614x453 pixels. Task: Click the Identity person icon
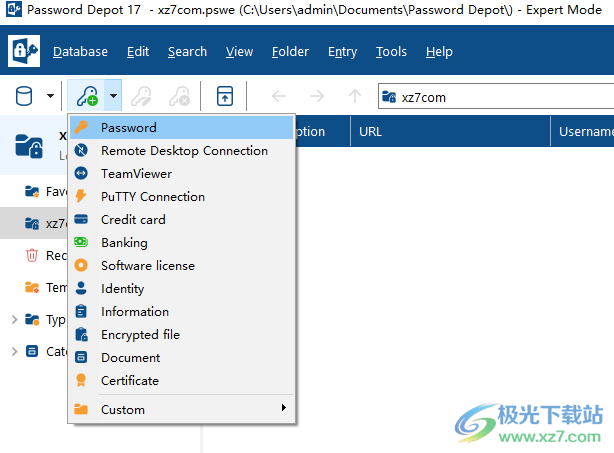81,288
